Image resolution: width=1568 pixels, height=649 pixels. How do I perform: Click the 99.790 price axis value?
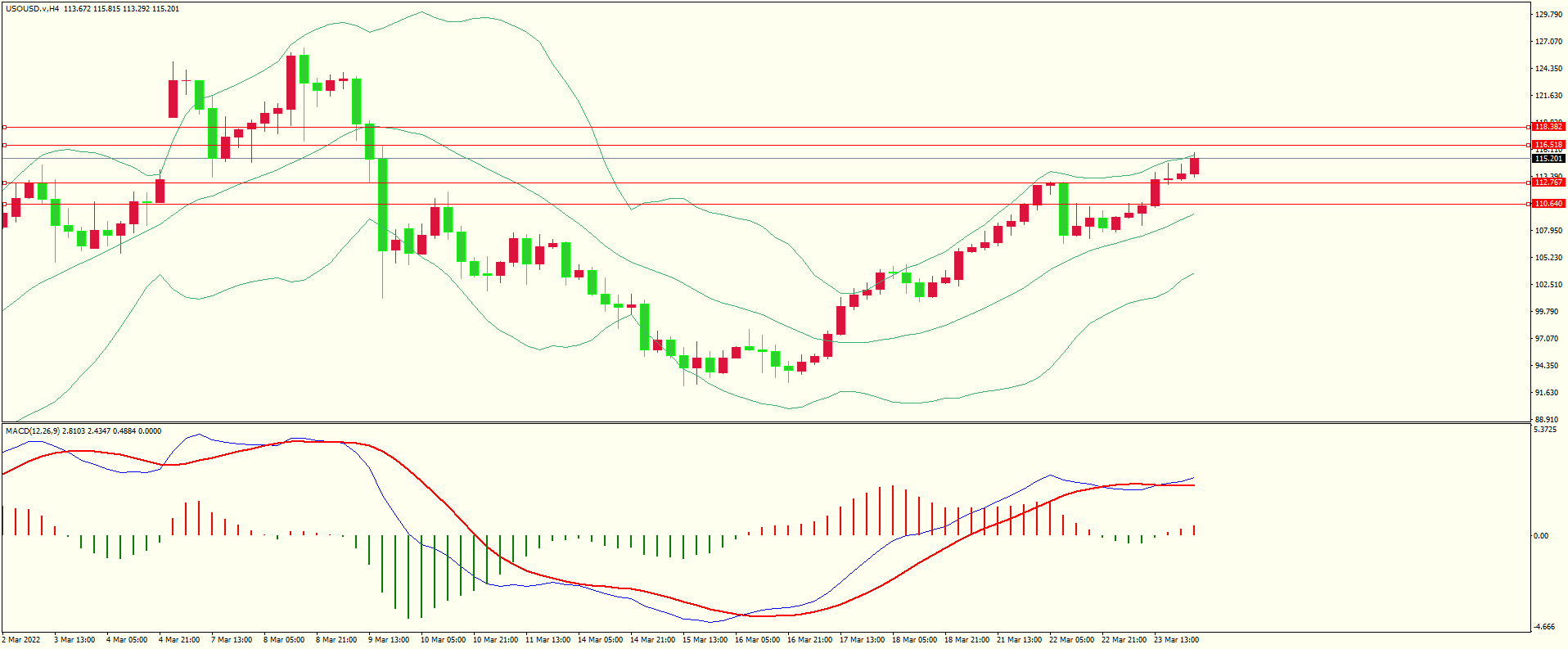(1547, 312)
